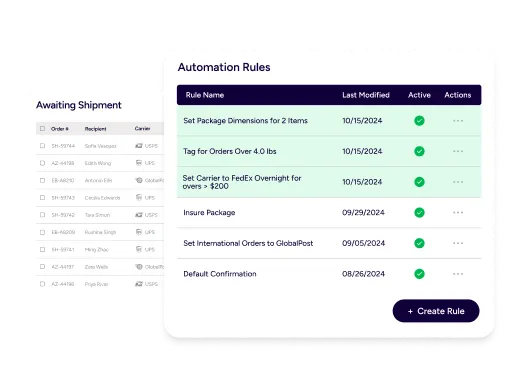The width and height of the screenshot is (519, 390).
Task: Open rule 'Set Carrier to FedEx Overnight'
Action: click(x=242, y=182)
